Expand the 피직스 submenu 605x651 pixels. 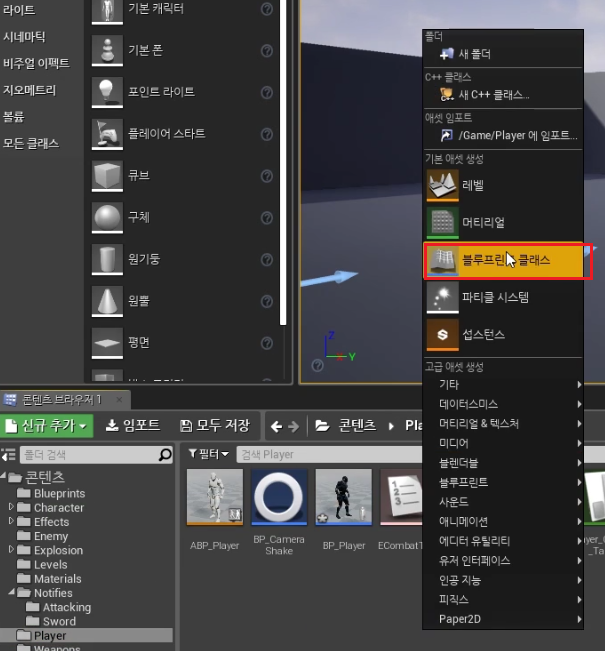point(503,600)
